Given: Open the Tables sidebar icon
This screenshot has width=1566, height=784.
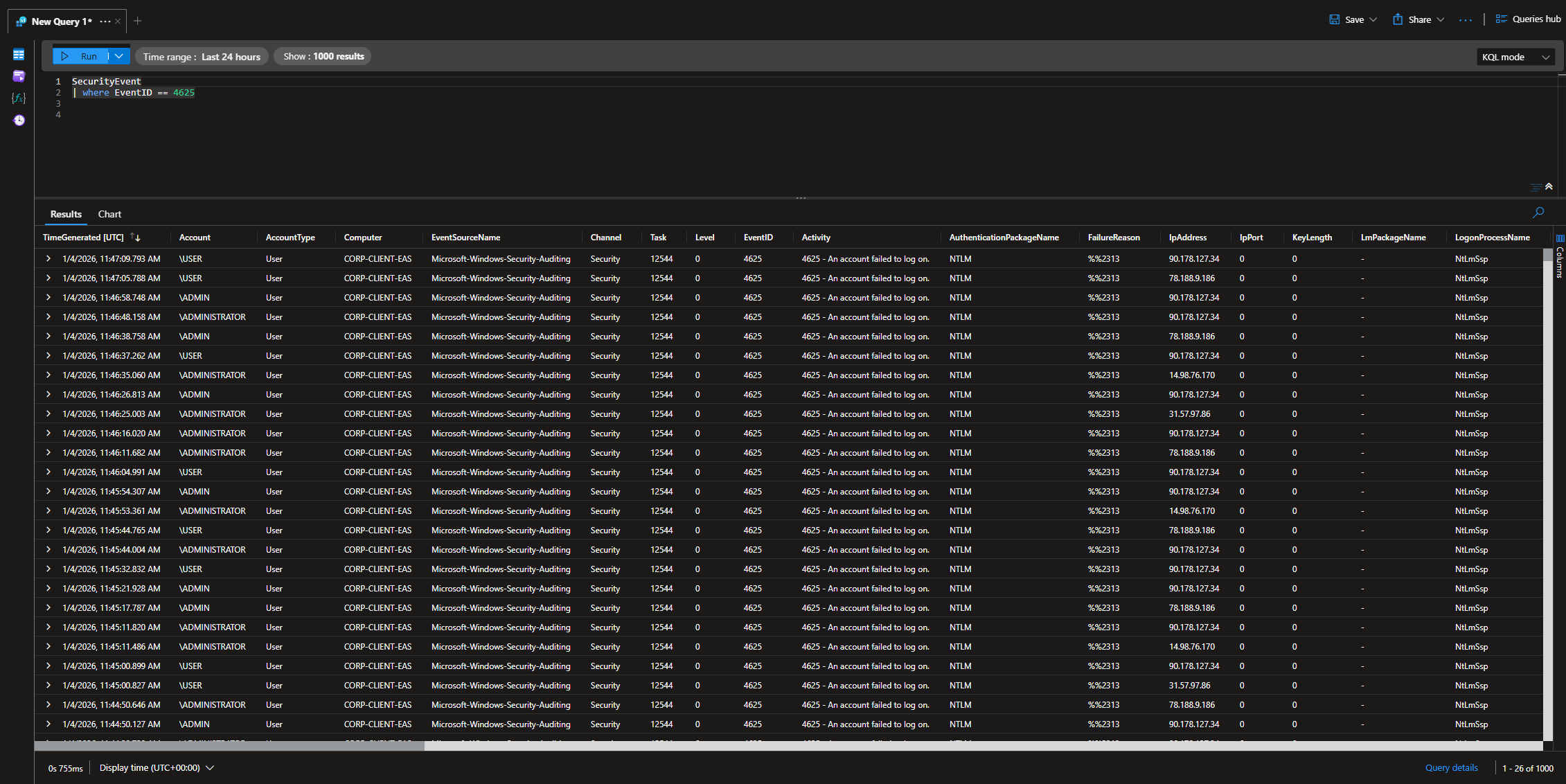Looking at the screenshot, I should [x=19, y=55].
